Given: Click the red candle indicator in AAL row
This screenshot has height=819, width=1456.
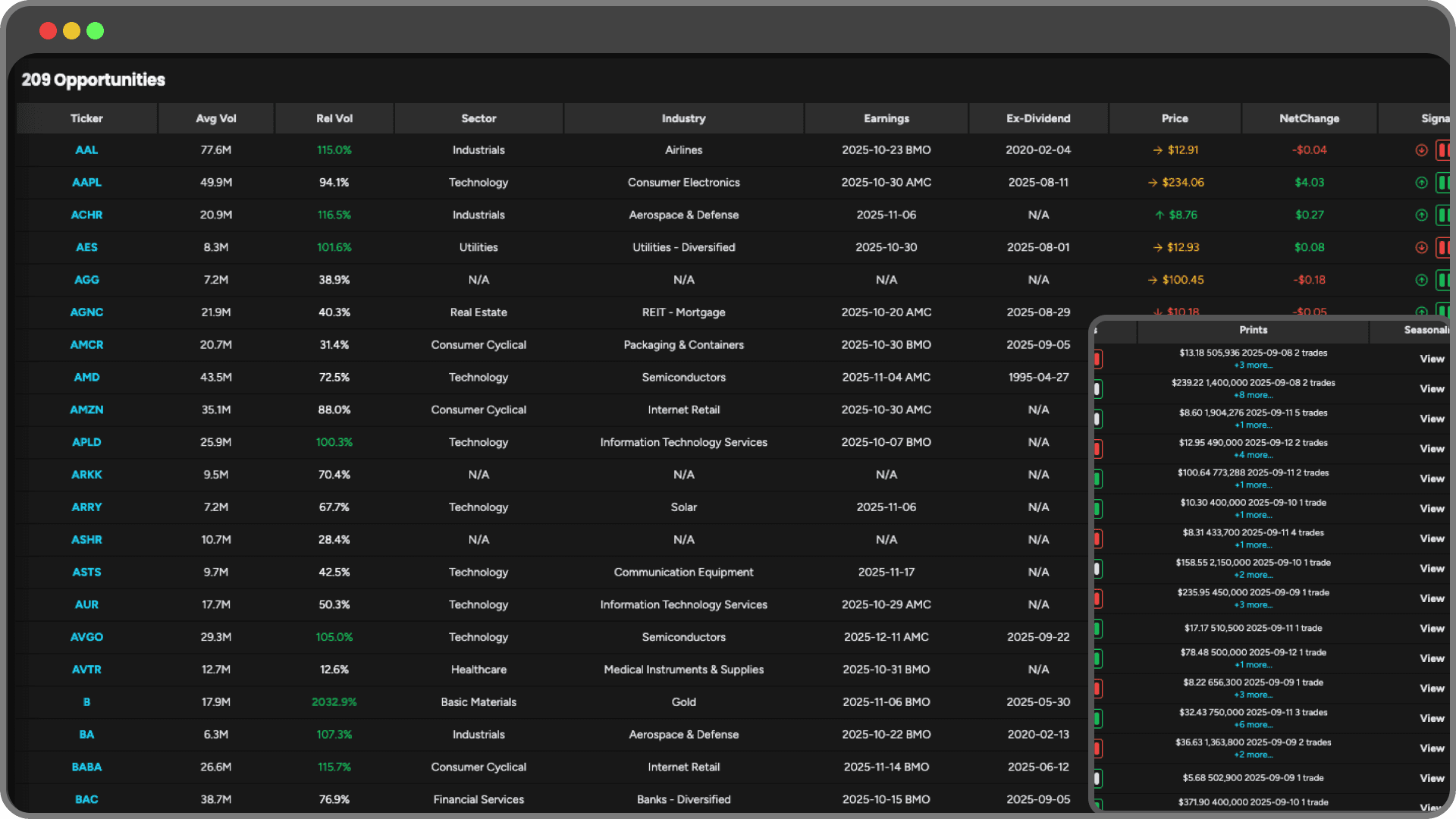Looking at the screenshot, I should pos(1443,150).
